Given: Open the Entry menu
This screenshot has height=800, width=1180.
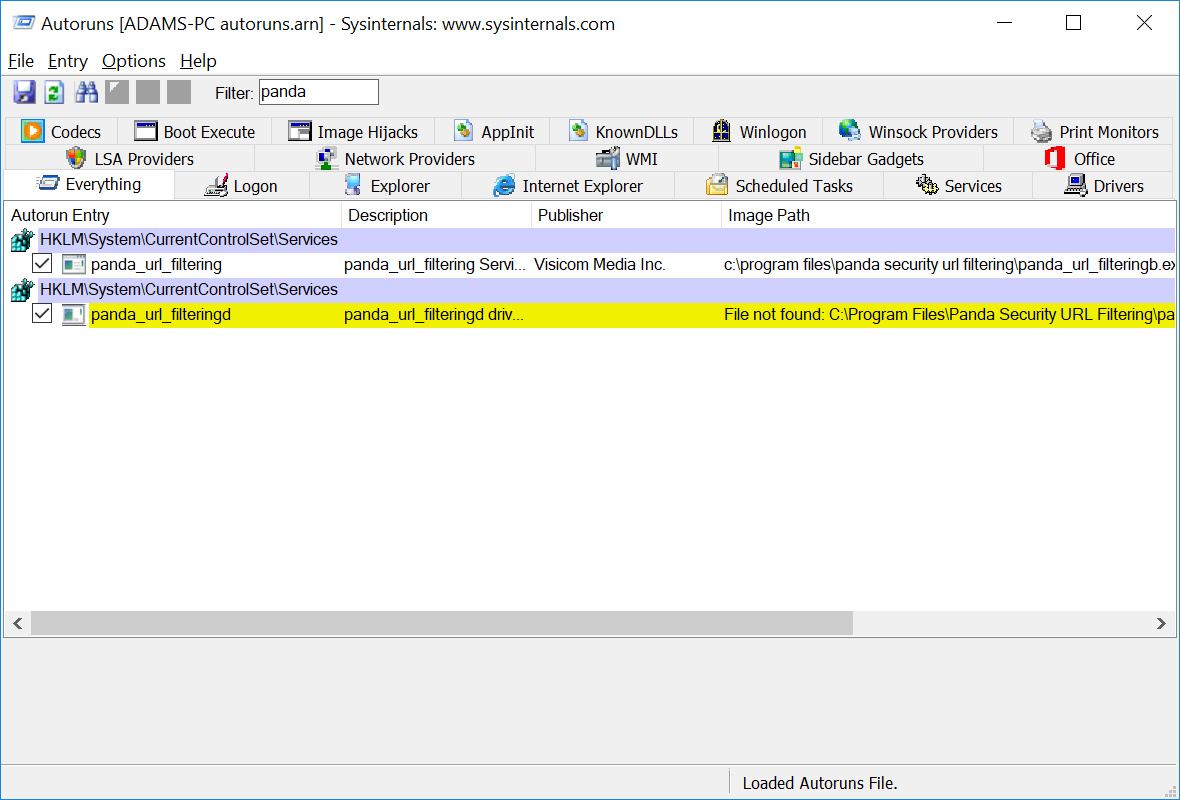Looking at the screenshot, I should 68,61.
